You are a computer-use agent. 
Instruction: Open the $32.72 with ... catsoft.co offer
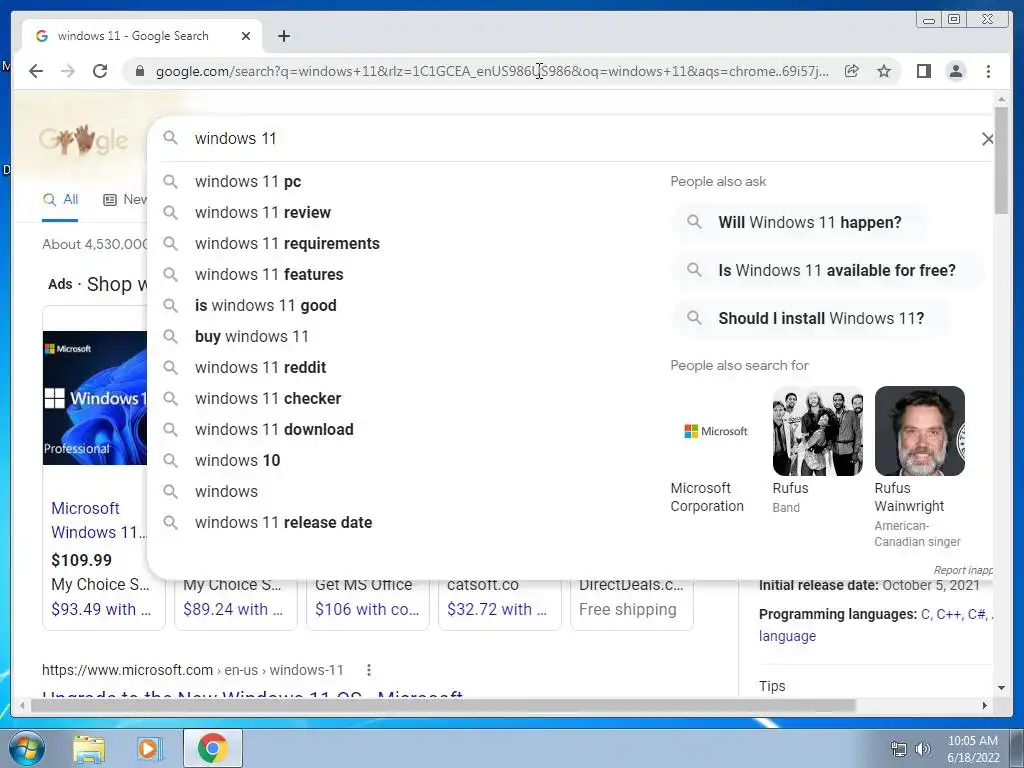496,609
